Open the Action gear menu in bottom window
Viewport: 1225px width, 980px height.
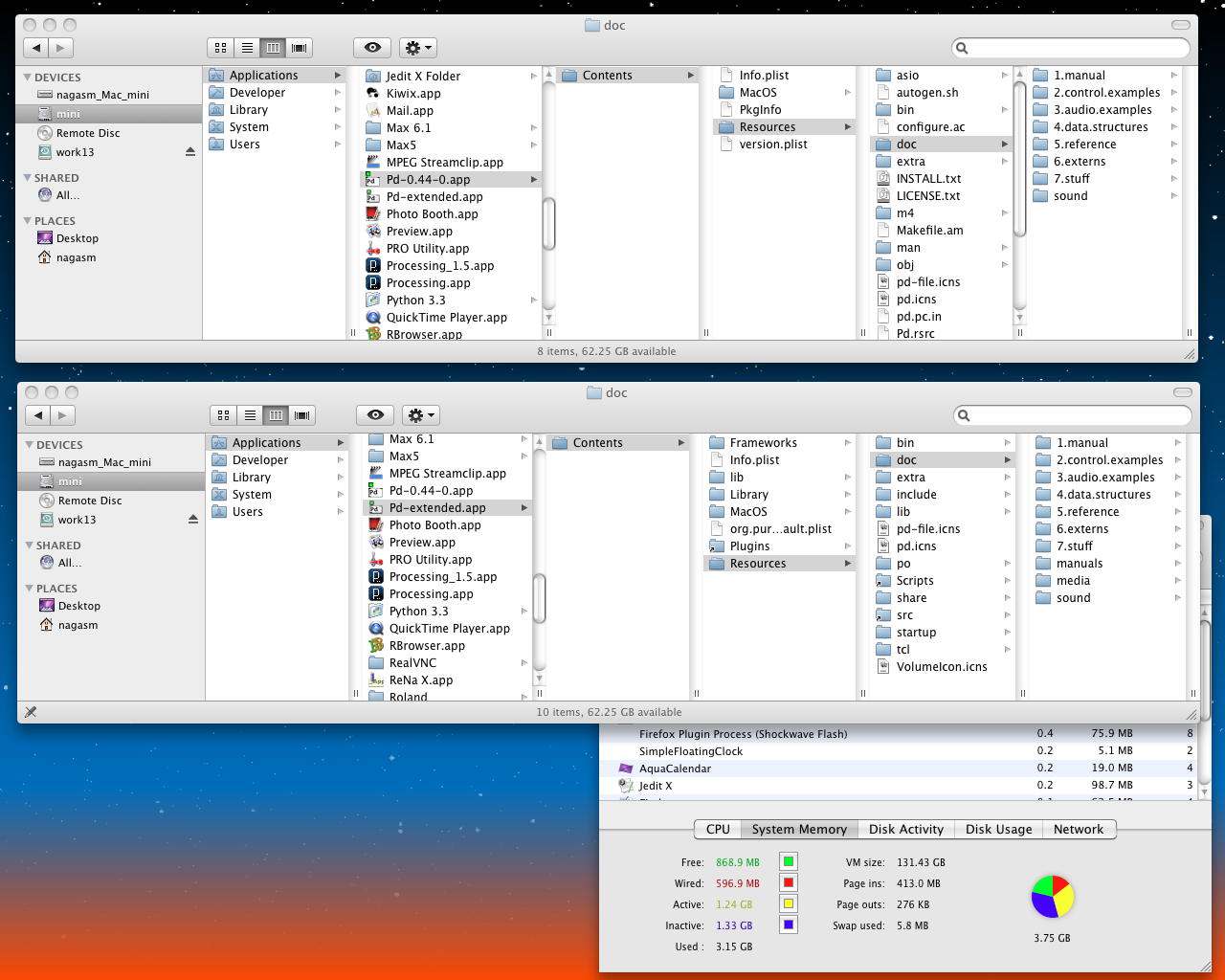pyautogui.click(x=420, y=414)
